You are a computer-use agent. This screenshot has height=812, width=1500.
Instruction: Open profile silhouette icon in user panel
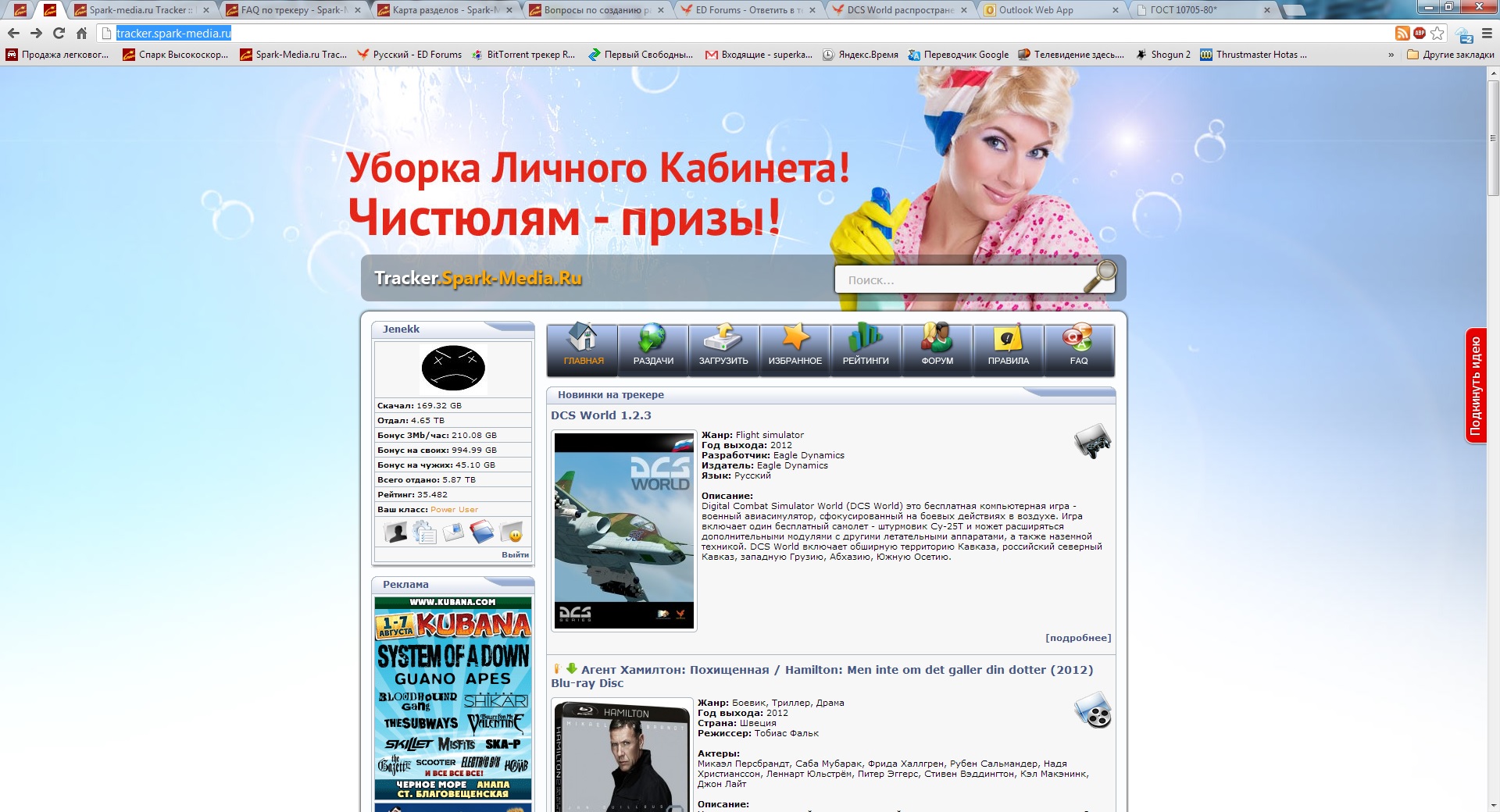(397, 532)
